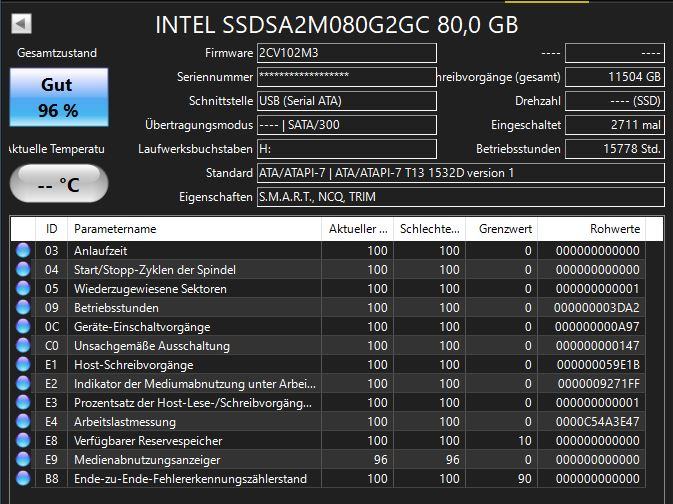Select the Arbeitslastmessung row

click(x=328, y=422)
